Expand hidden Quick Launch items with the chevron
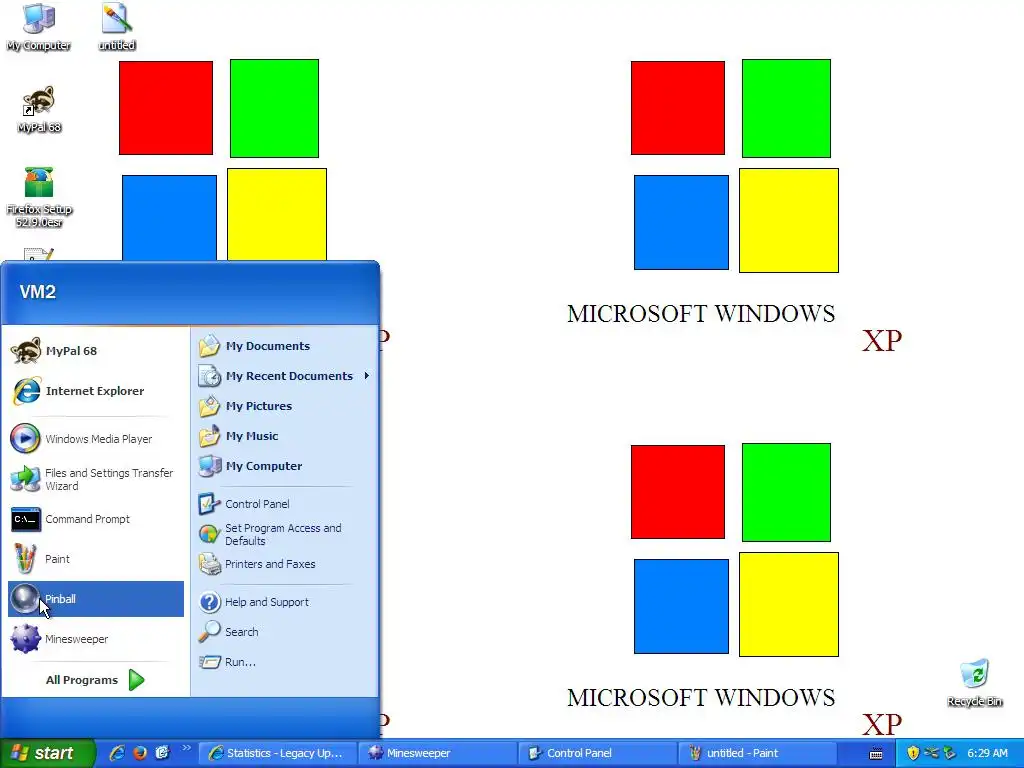This screenshot has height=768, width=1024. 187,748
